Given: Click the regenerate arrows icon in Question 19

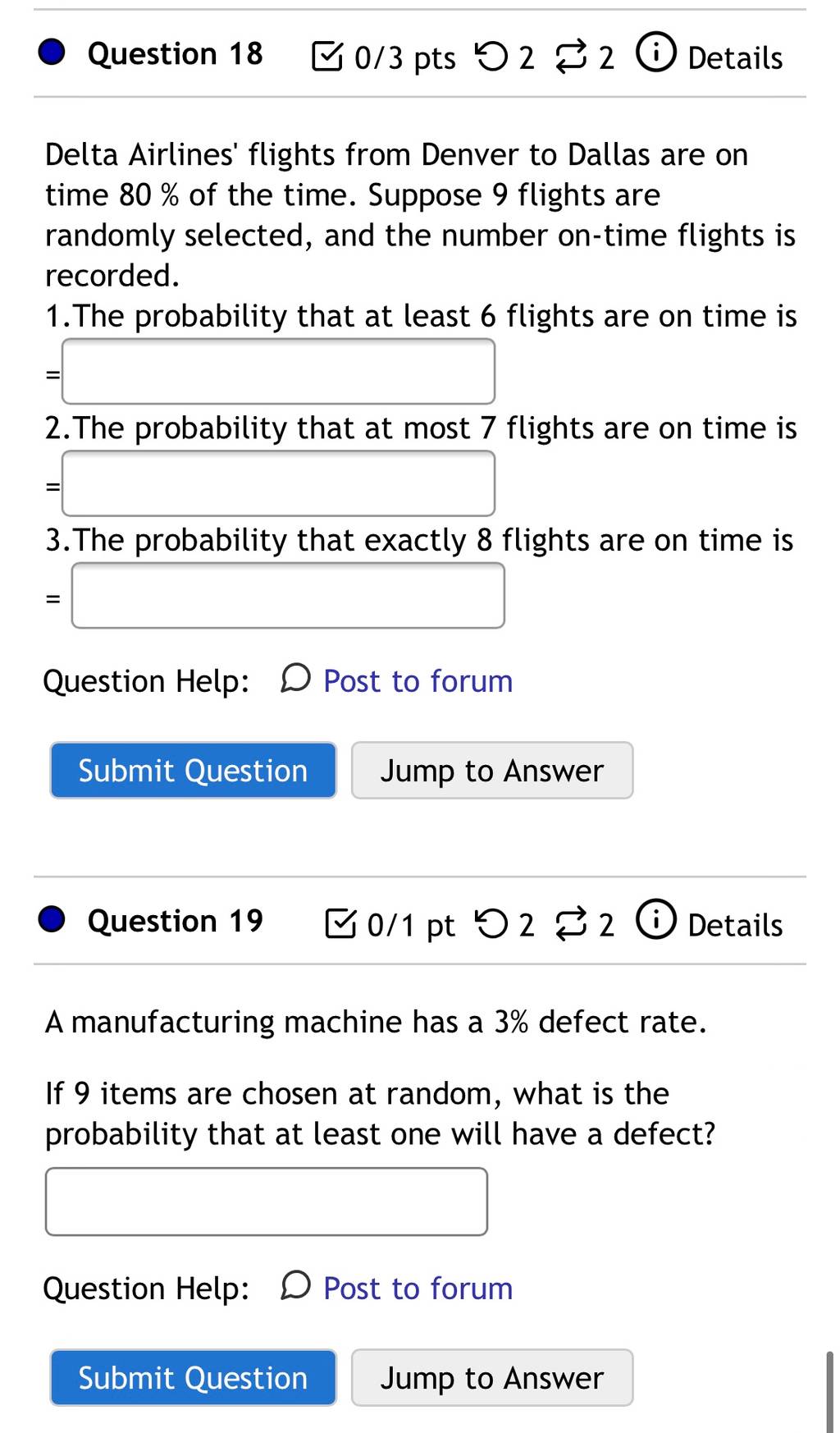Looking at the screenshot, I should (572, 925).
